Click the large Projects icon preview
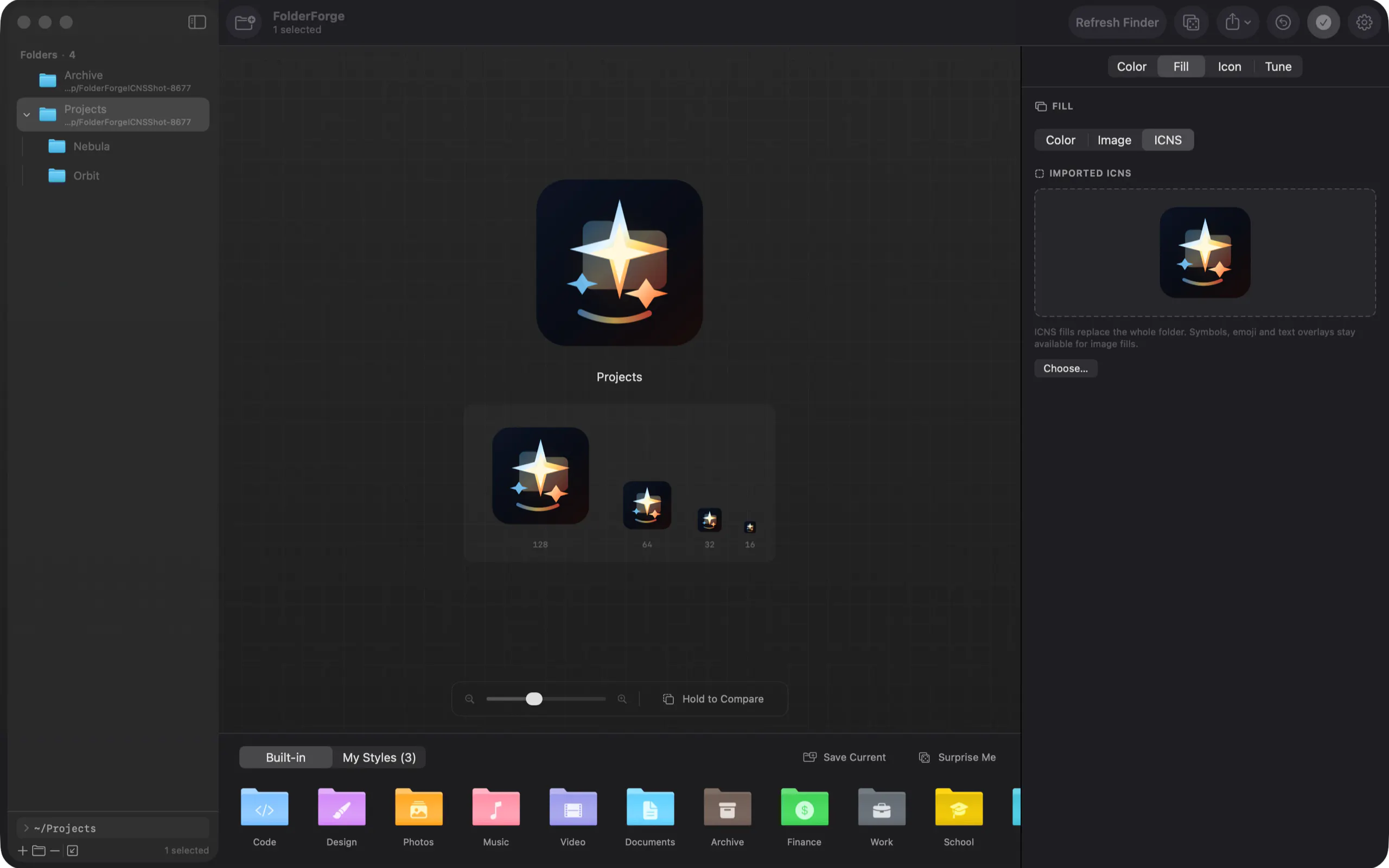Image resolution: width=1389 pixels, height=868 pixels. click(619, 263)
